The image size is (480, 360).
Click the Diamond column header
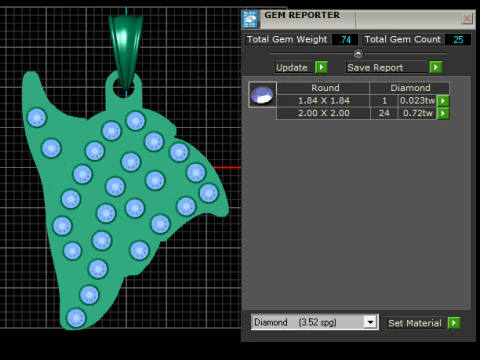(410, 88)
